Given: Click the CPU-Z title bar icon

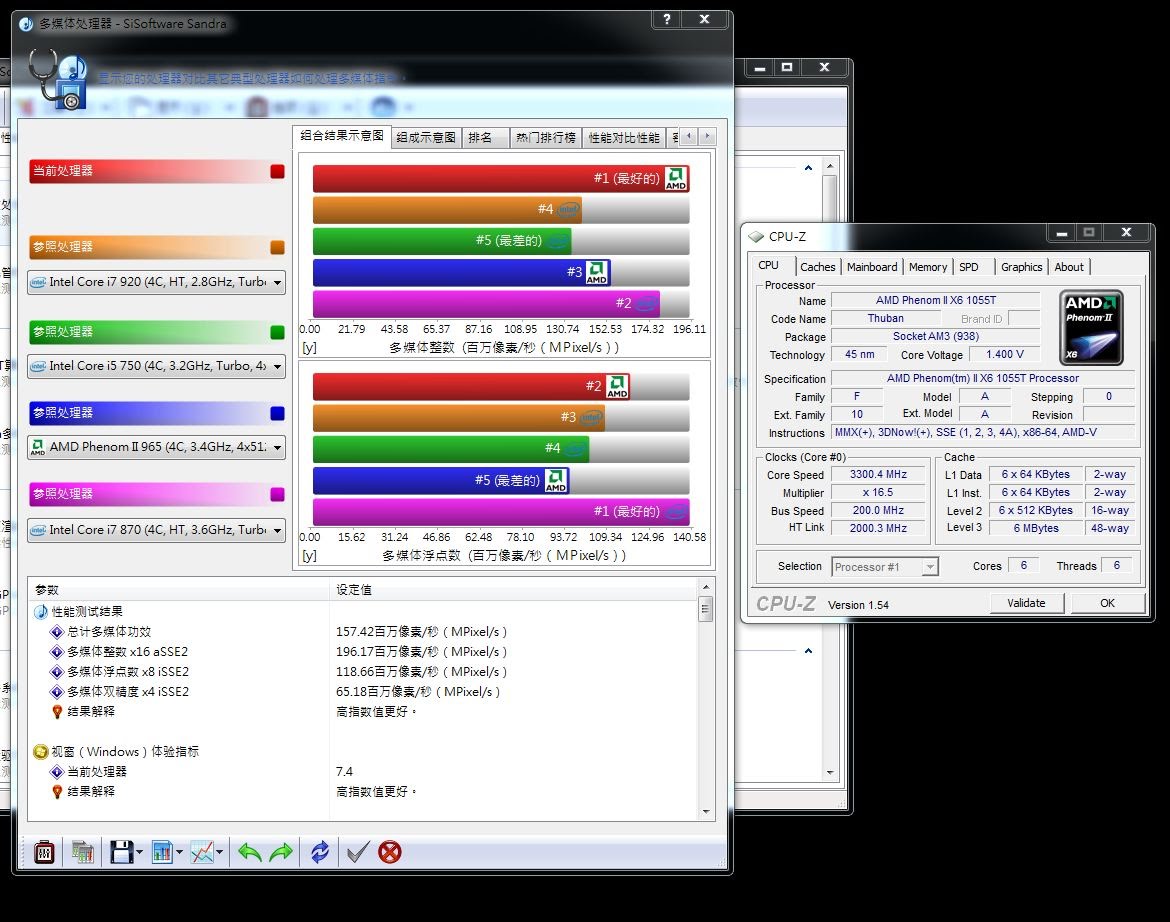Looking at the screenshot, I should point(756,236).
